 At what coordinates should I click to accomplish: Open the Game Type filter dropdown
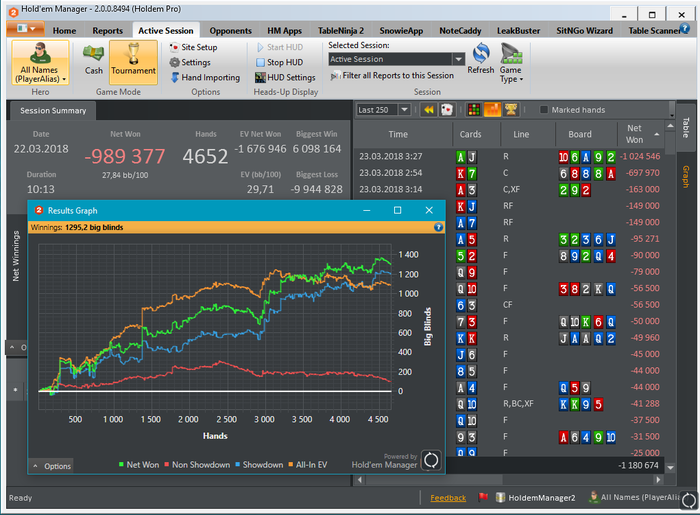(511, 63)
